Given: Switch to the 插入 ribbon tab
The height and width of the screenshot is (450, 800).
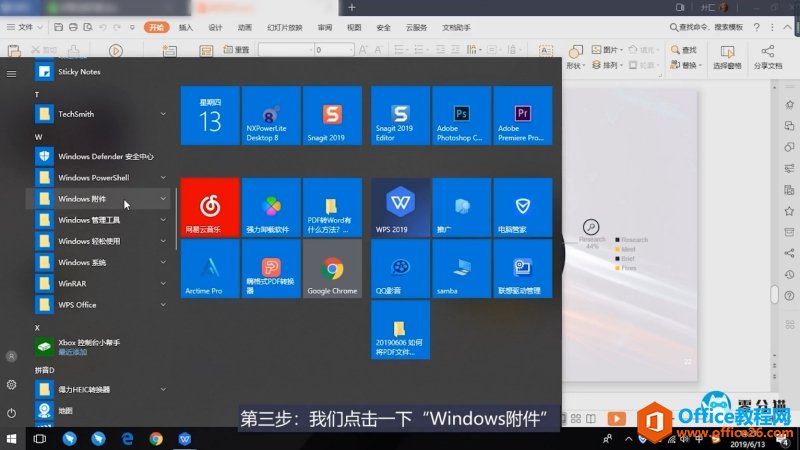Looking at the screenshot, I should pyautogui.click(x=186, y=28).
